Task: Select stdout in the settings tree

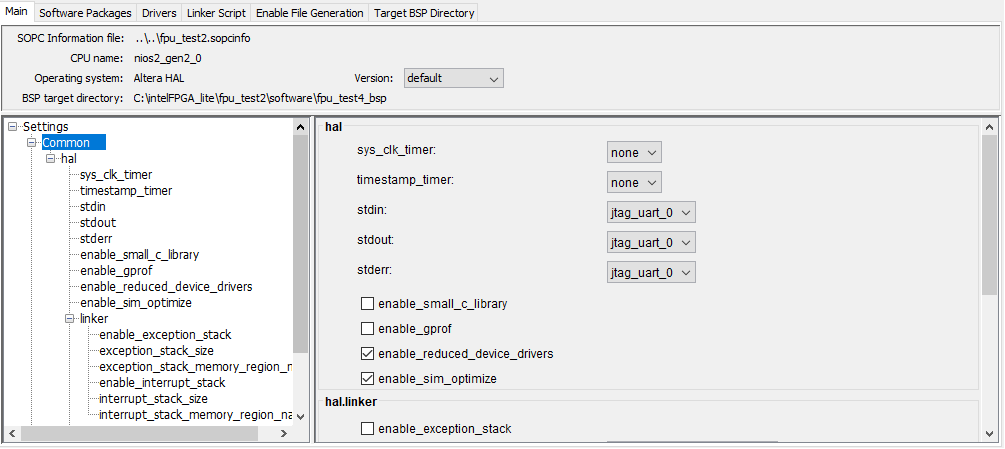Action: (x=98, y=222)
